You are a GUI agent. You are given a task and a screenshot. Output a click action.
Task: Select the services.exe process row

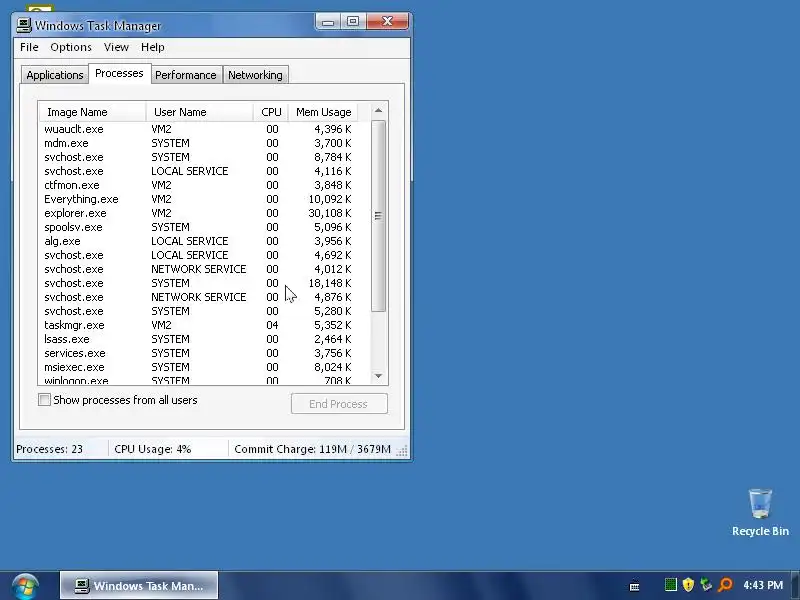(204, 353)
